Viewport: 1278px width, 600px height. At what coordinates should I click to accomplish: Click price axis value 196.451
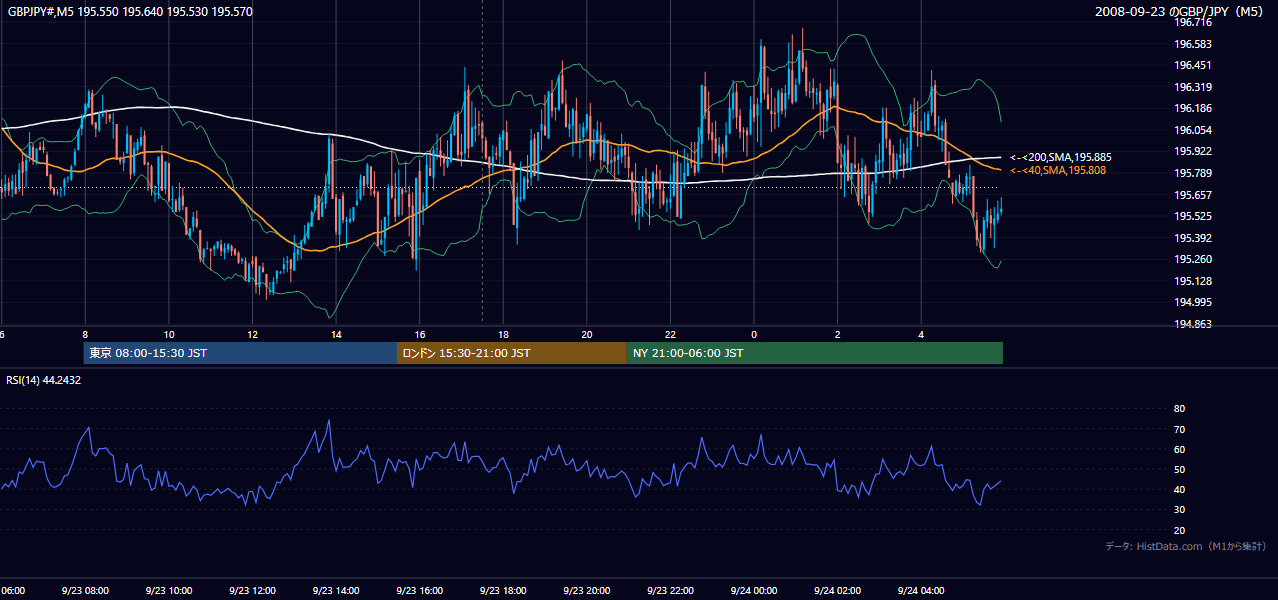coord(1193,65)
